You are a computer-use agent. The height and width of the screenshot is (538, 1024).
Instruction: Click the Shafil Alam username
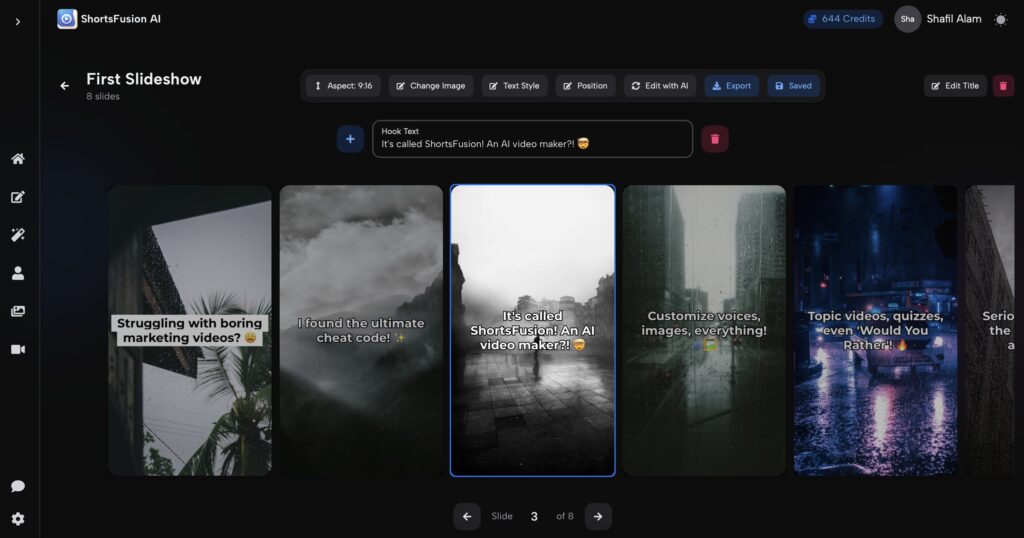coord(953,19)
